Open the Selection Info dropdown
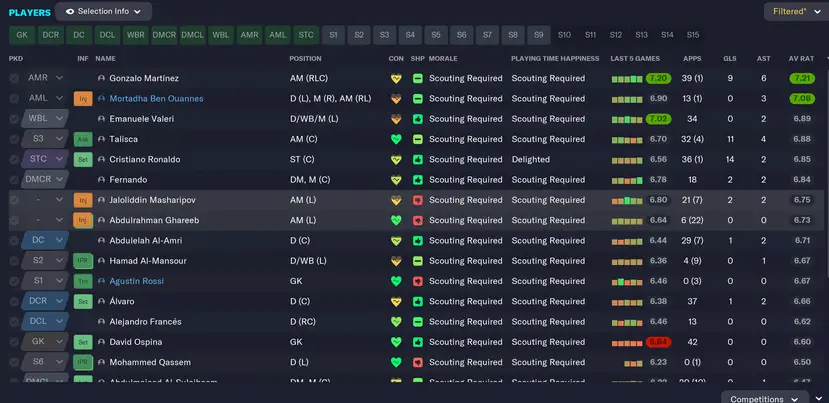 click(104, 11)
